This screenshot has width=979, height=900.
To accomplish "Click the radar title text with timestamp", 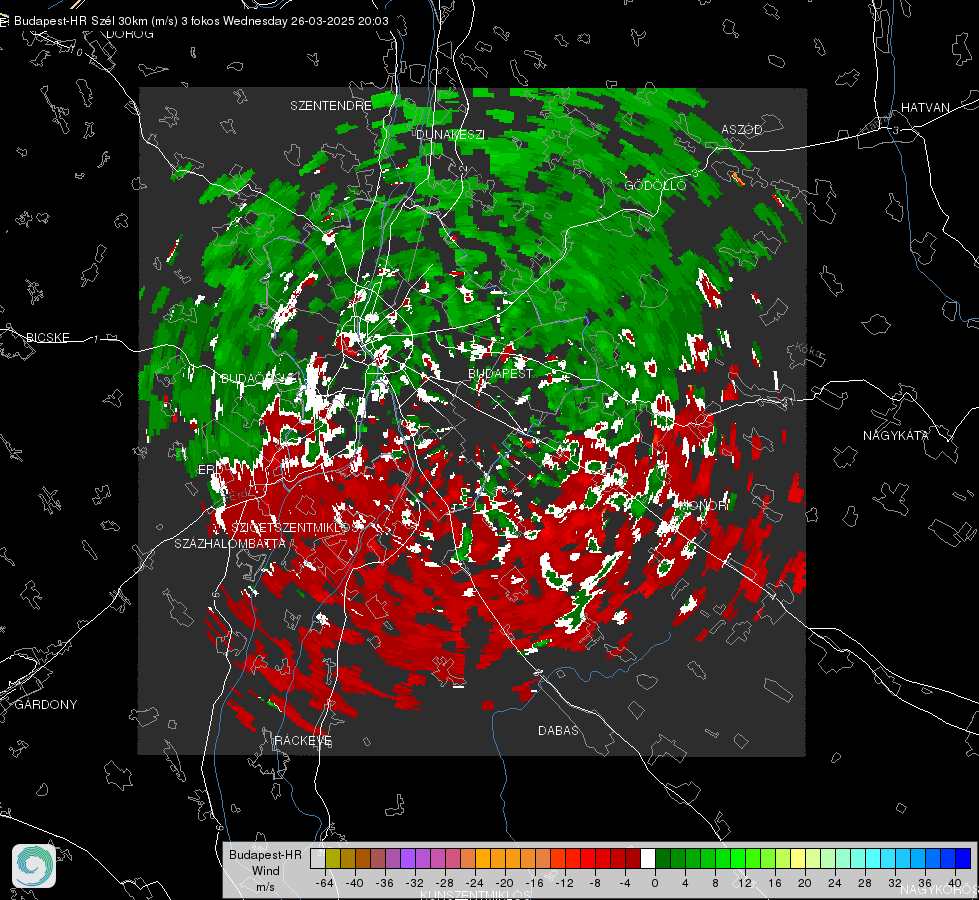I will [201, 21].
